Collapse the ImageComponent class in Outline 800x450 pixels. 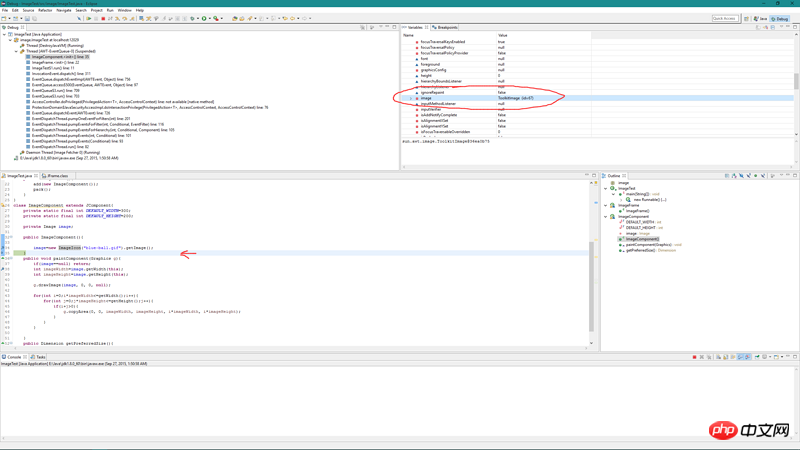pos(606,217)
